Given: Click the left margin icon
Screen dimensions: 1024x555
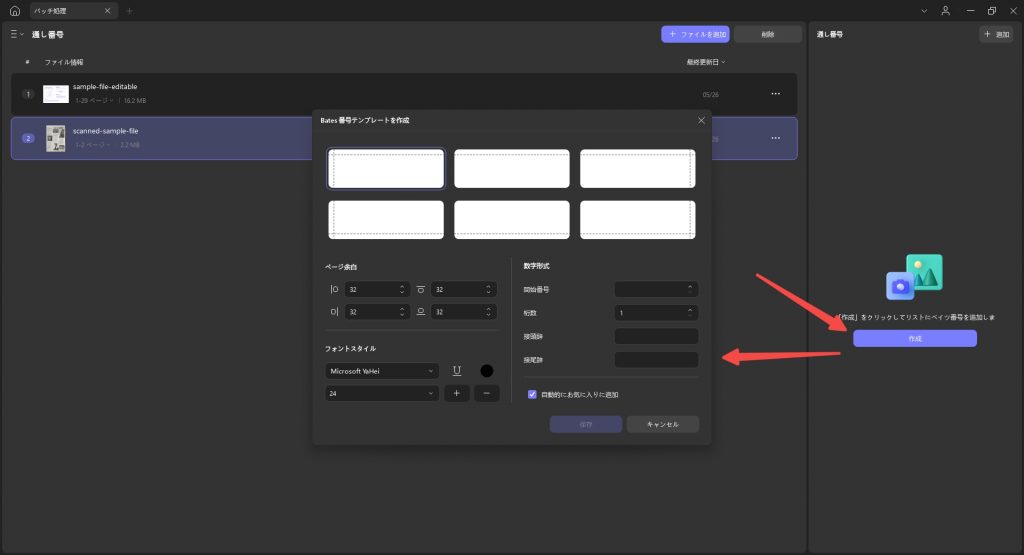Looking at the screenshot, I should 334,289.
